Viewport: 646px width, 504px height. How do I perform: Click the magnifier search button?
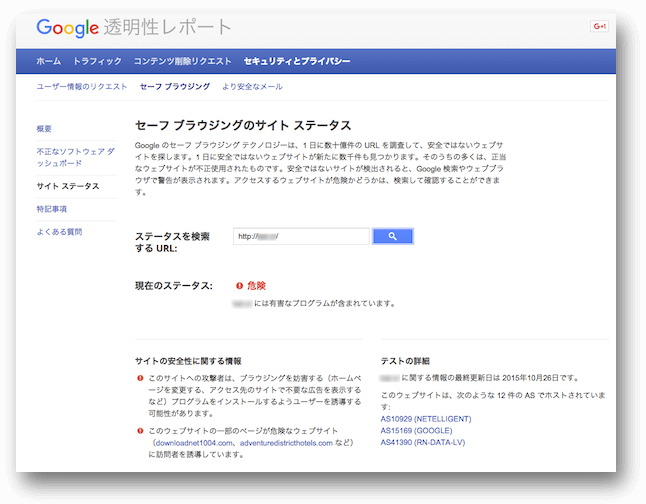pos(393,236)
